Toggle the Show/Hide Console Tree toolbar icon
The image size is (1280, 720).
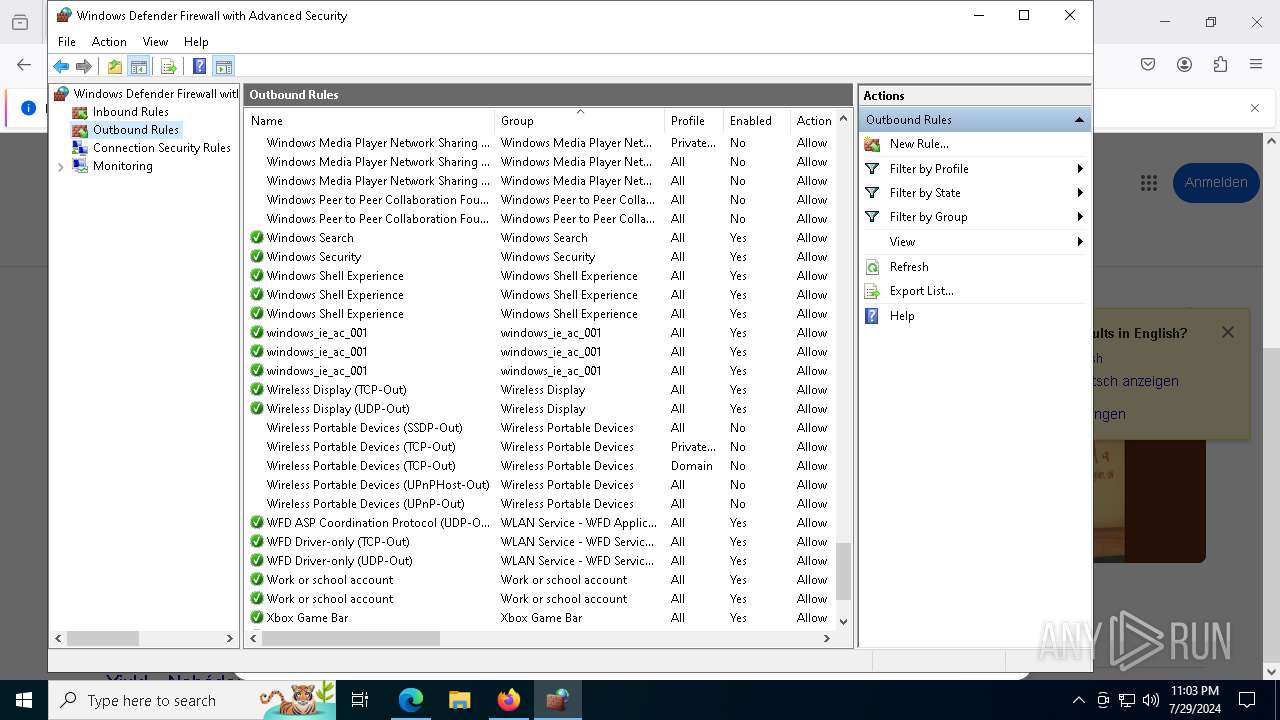click(139, 67)
